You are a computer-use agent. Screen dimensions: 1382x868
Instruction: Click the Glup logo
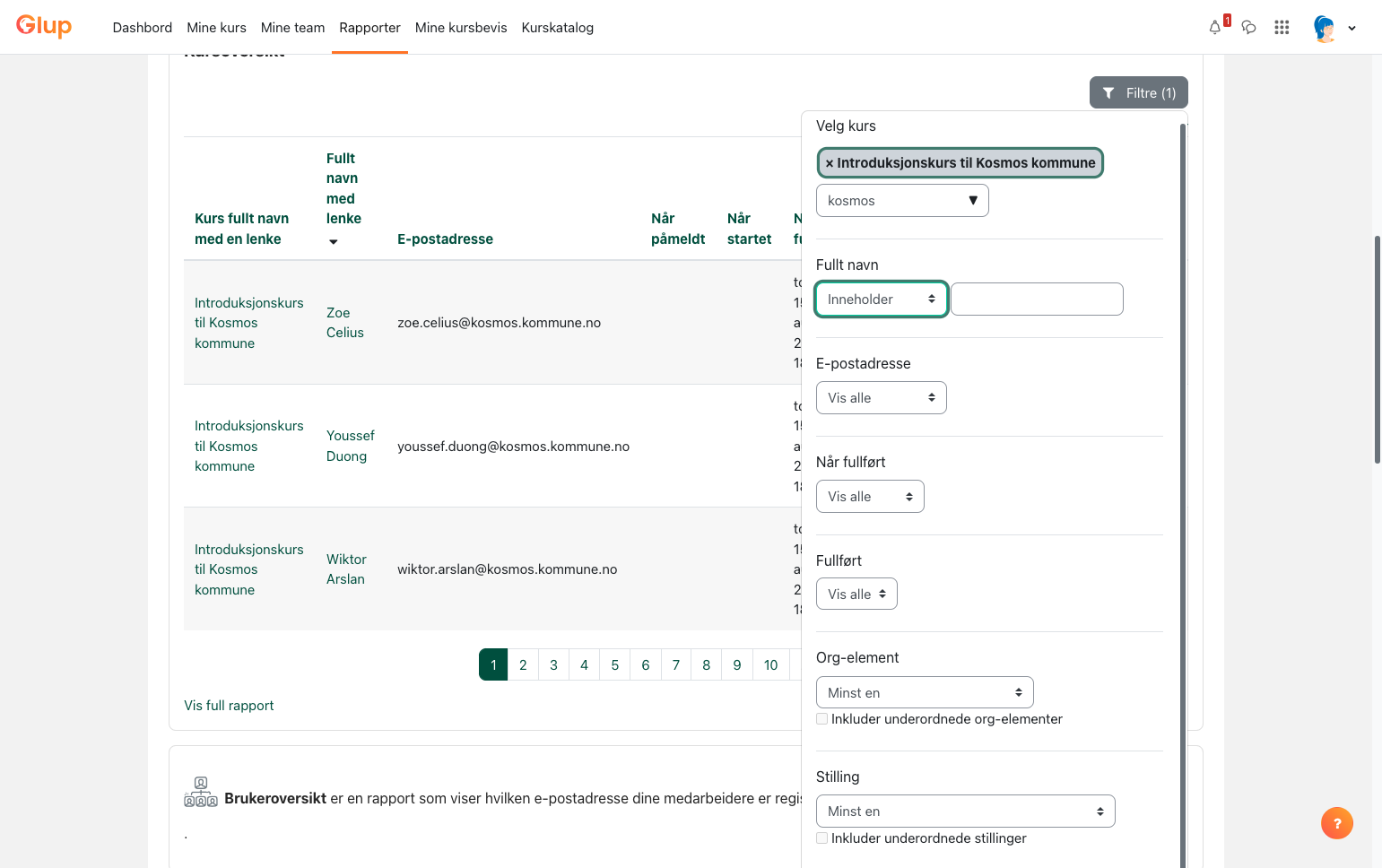click(44, 27)
